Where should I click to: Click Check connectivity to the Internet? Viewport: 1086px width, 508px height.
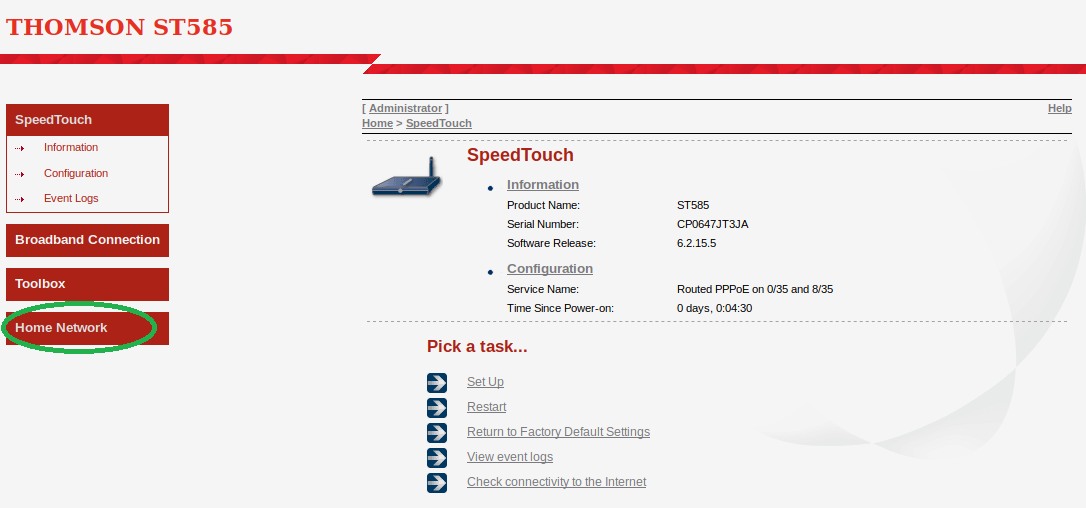point(556,482)
